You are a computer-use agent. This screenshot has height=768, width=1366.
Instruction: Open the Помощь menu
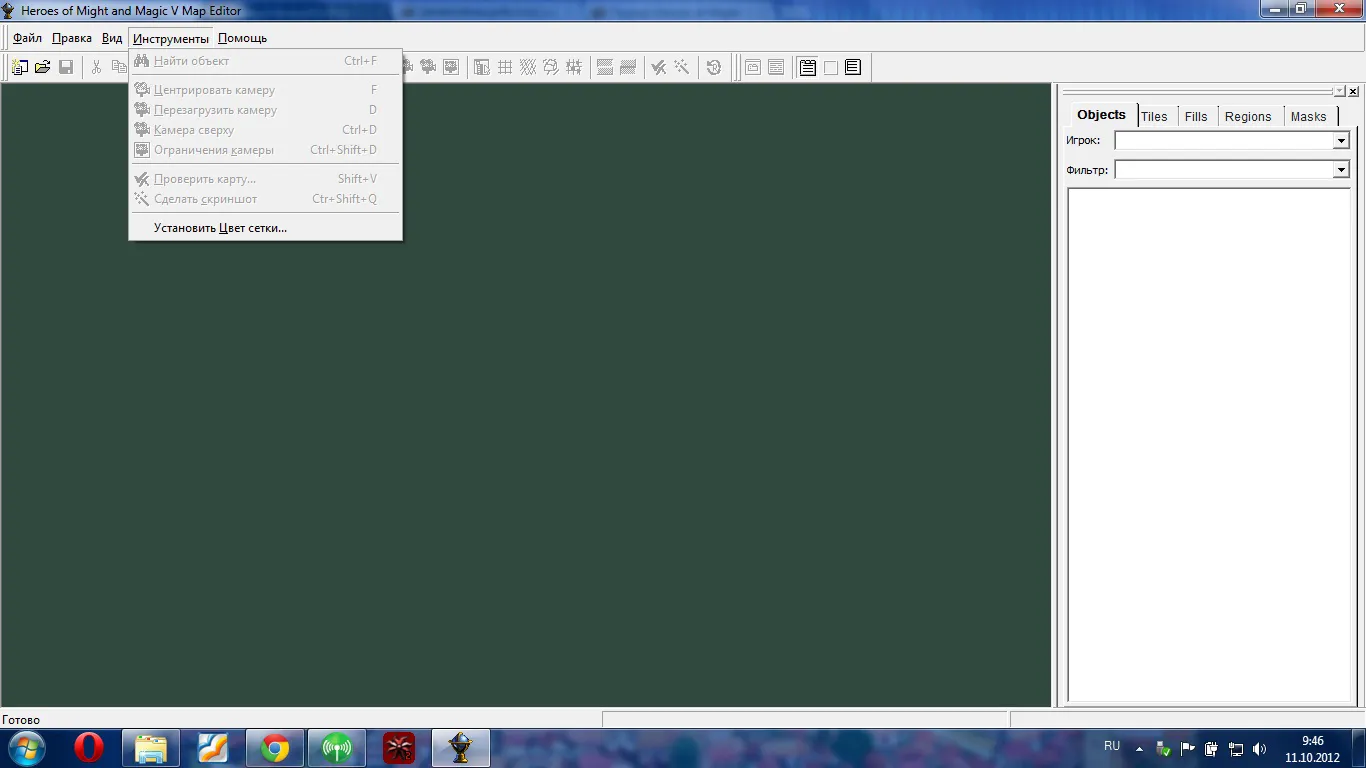coord(242,38)
